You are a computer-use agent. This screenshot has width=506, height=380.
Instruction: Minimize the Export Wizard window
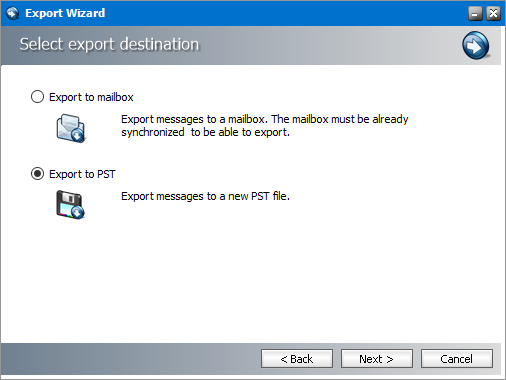pyautogui.click(x=475, y=14)
